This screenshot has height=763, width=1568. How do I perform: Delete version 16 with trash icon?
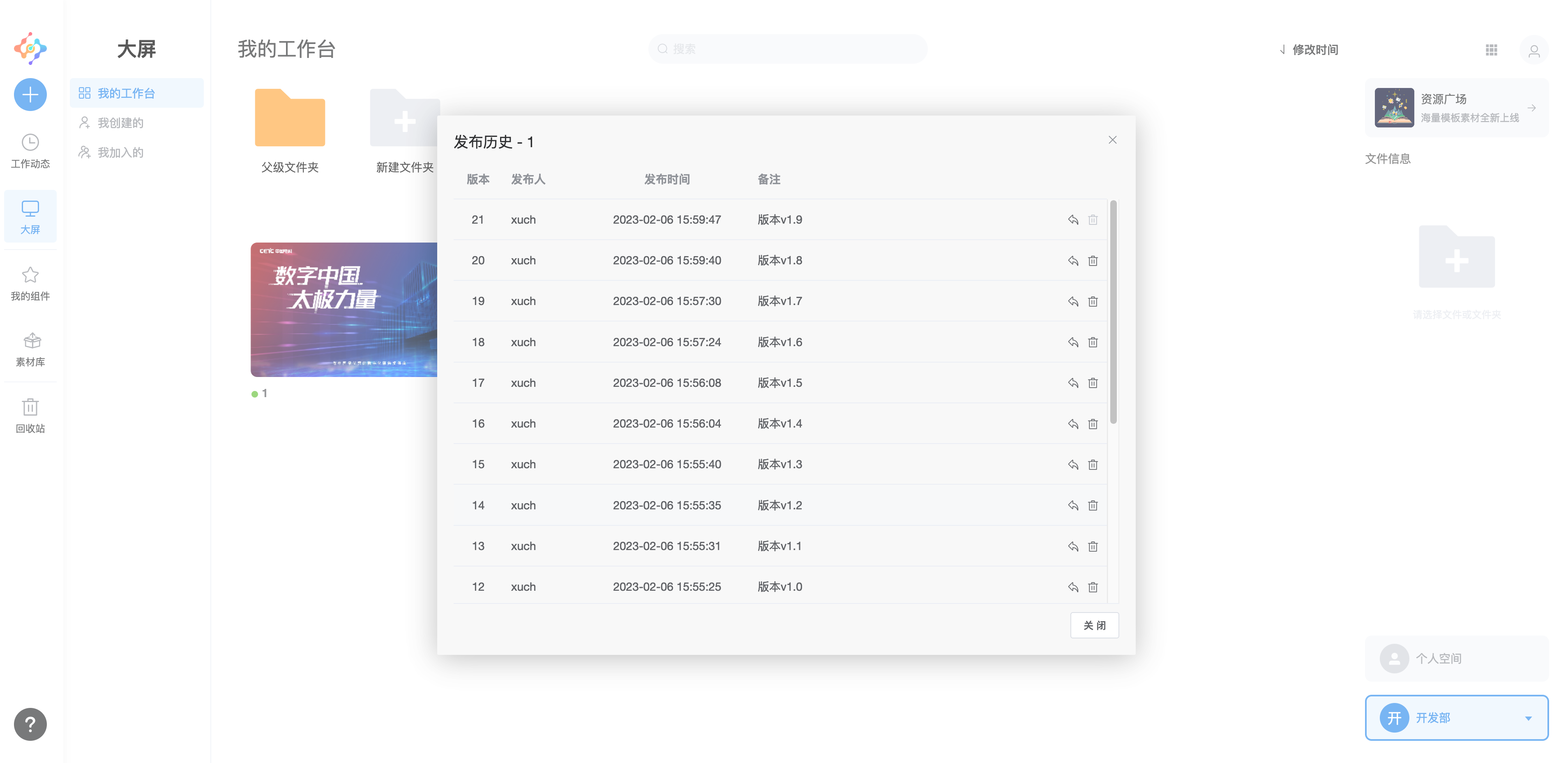(x=1093, y=424)
